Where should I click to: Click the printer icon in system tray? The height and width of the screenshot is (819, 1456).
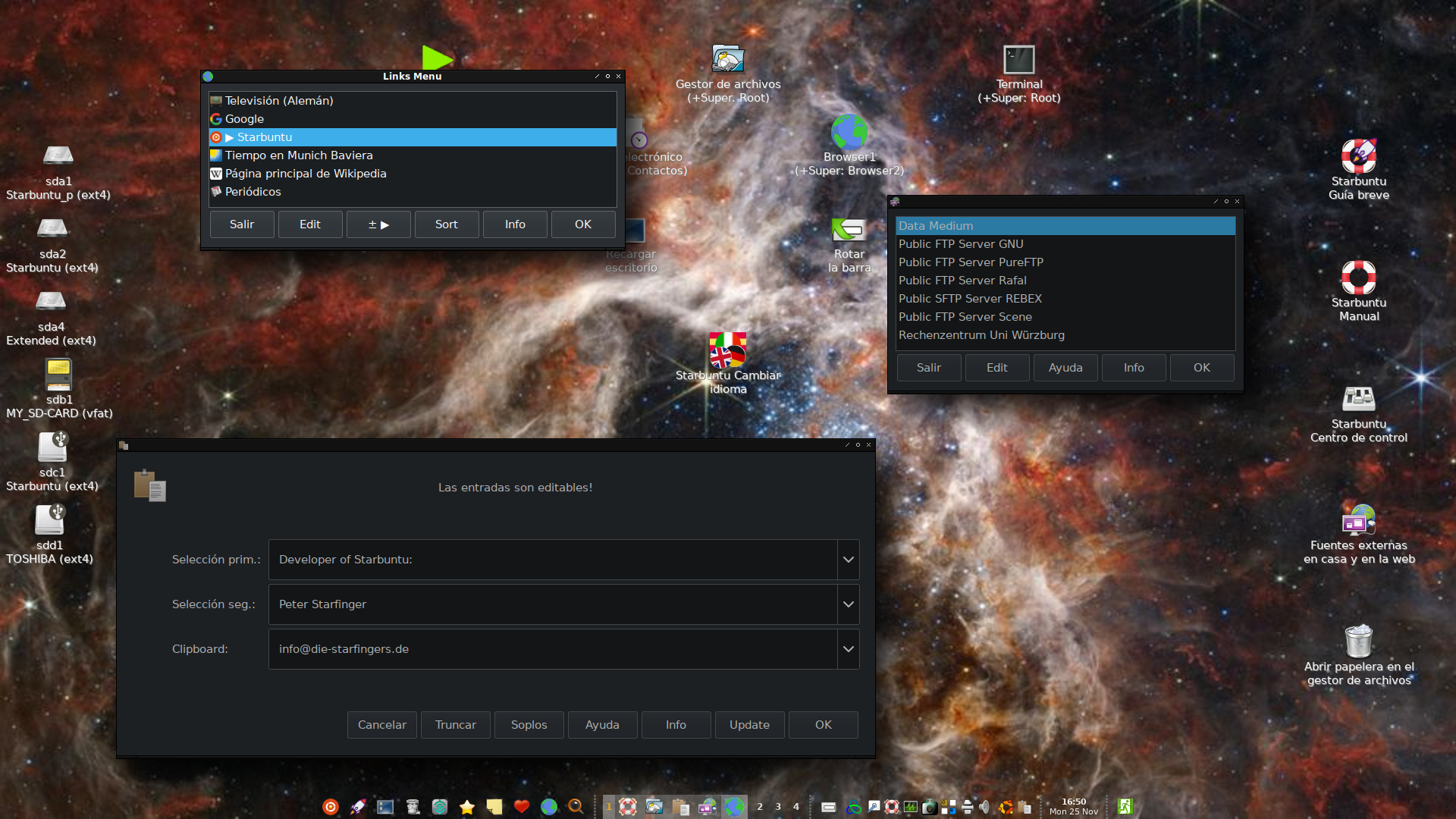point(968,807)
